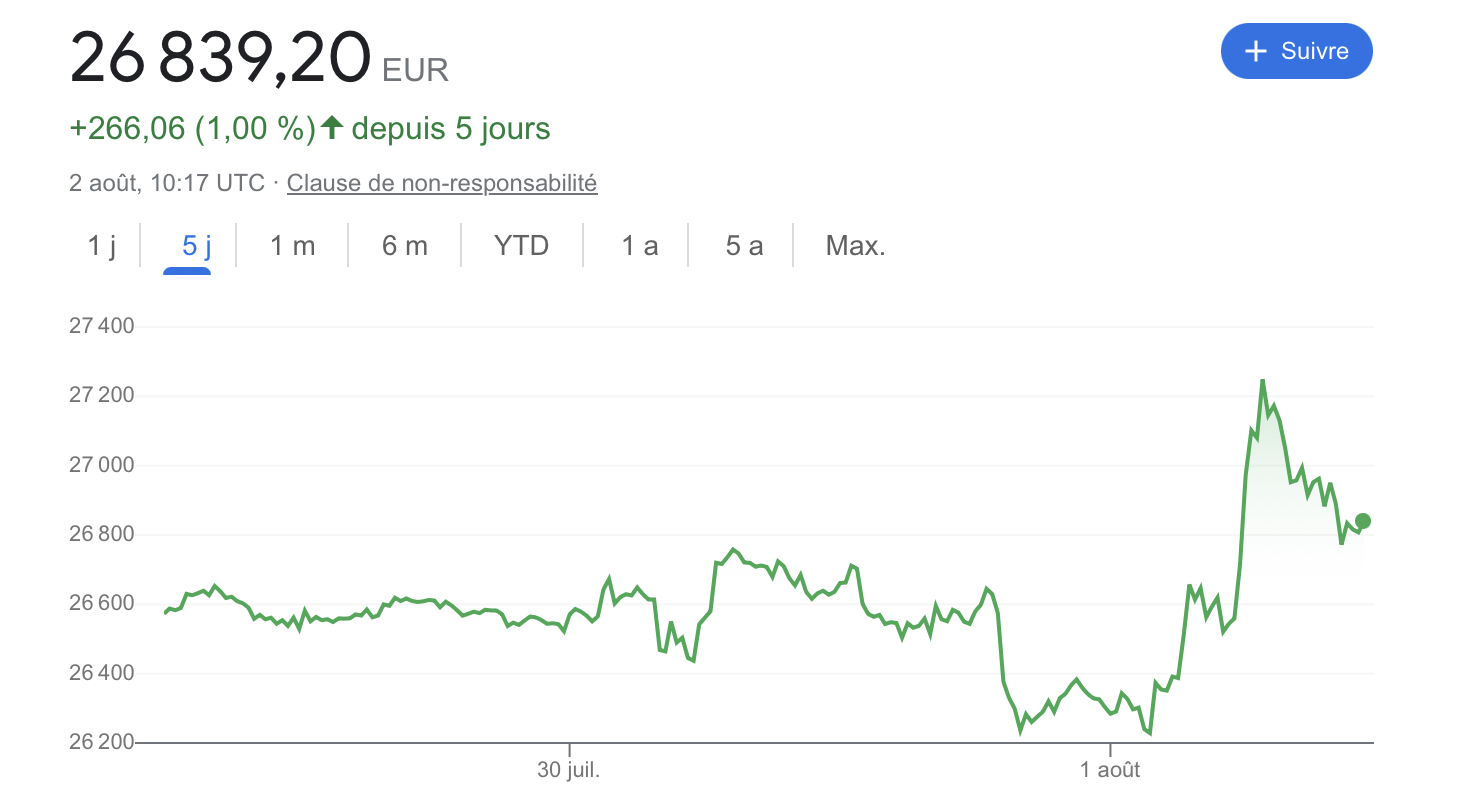The height and width of the screenshot is (795, 1470).
Task: Follow the stock with Suivre button
Action: click(1296, 51)
